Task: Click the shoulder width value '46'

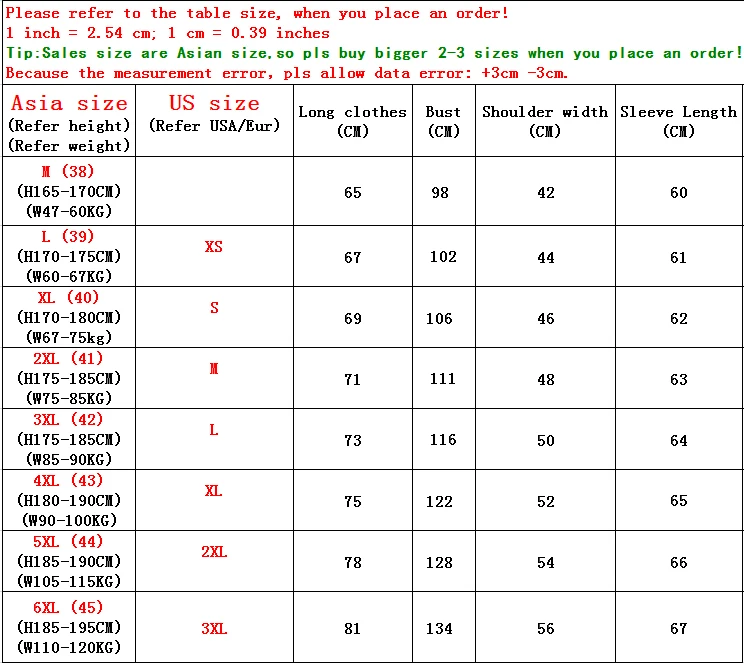Action: click(546, 318)
